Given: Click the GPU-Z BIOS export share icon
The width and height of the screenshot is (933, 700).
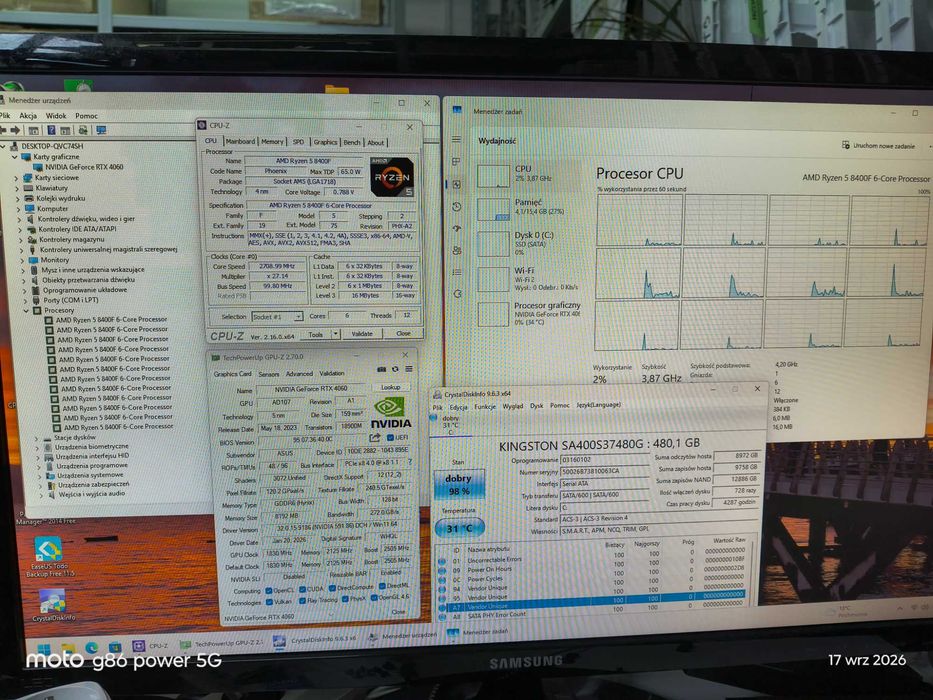Looking at the screenshot, I should tap(374, 439).
